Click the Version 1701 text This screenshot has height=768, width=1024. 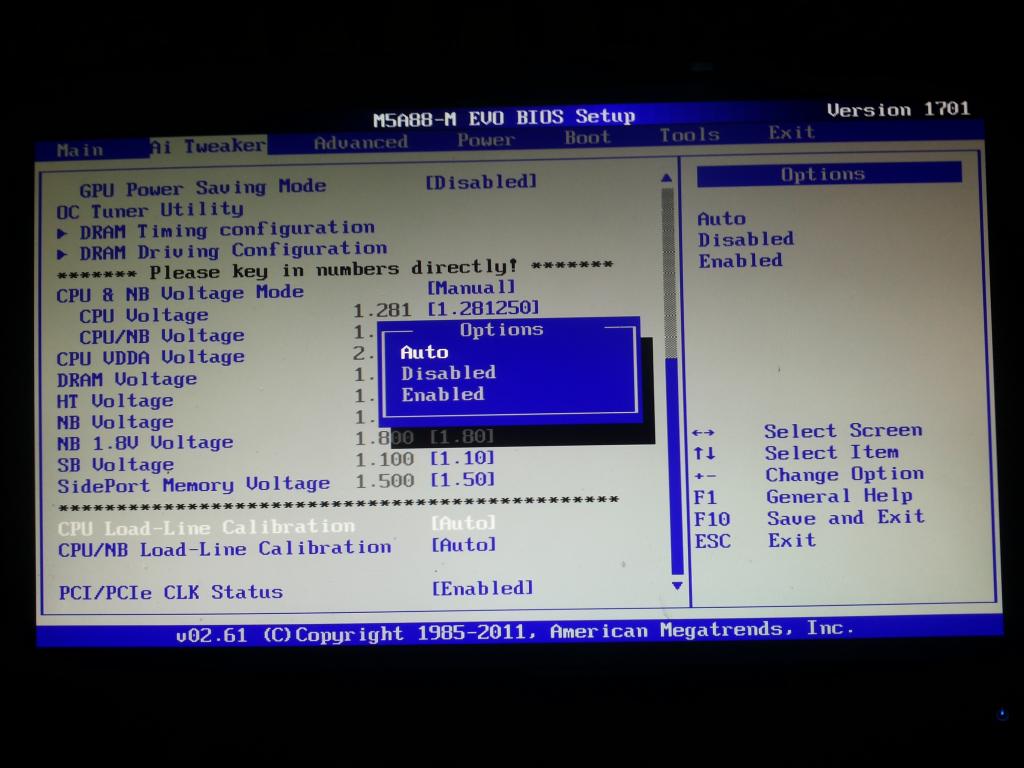(x=899, y=109)
